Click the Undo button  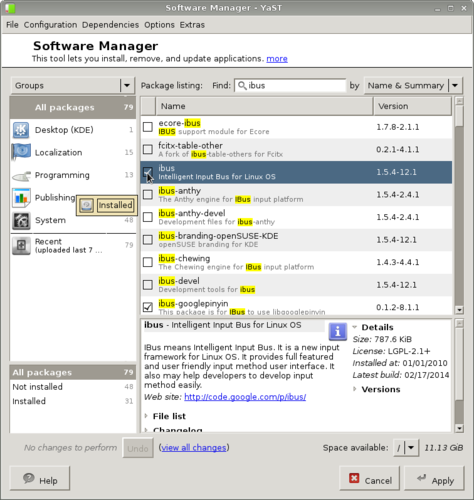(x=138, y=448)
